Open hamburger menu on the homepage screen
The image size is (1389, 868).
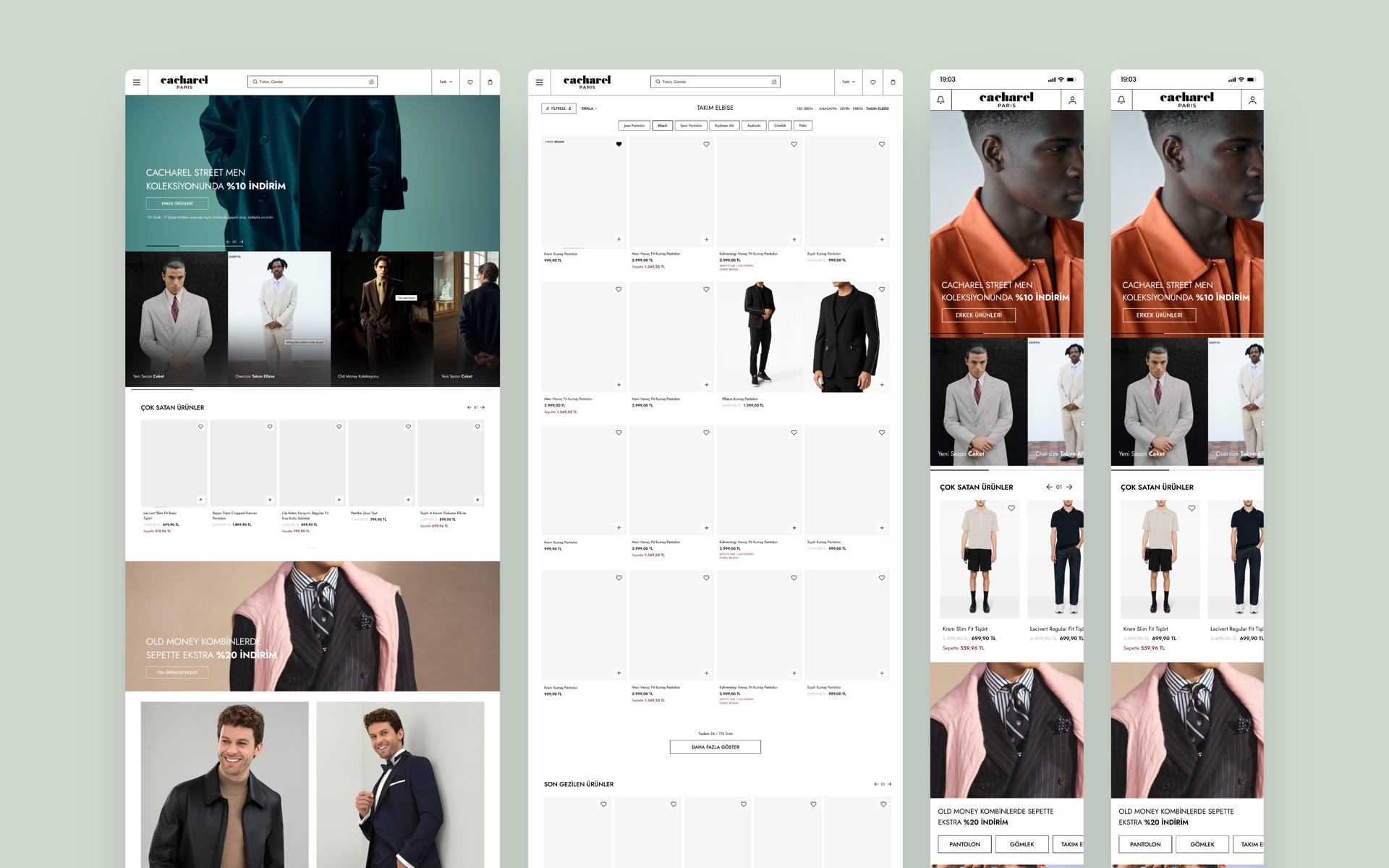137,82
